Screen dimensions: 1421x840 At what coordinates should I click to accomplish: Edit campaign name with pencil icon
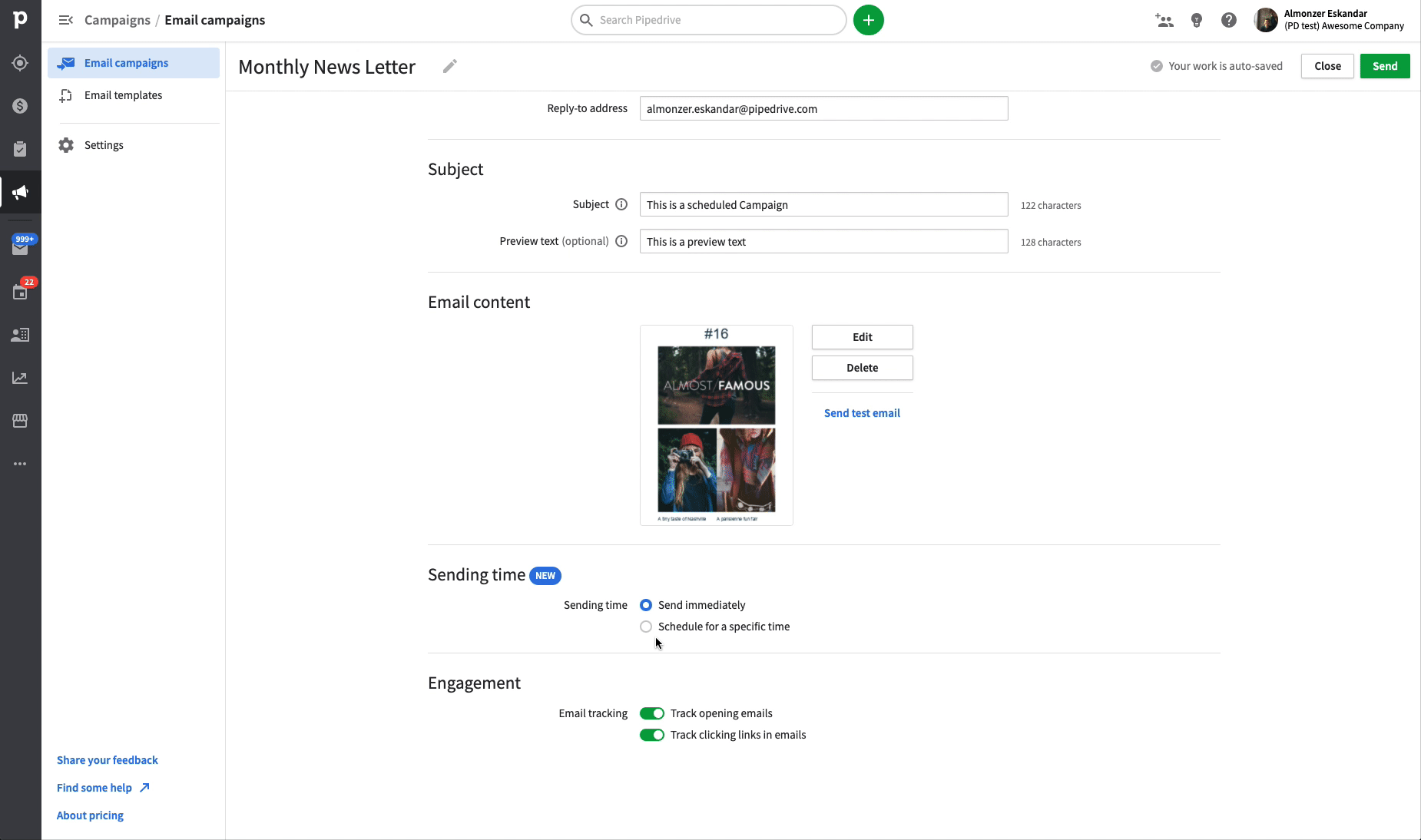click(450, 67)
